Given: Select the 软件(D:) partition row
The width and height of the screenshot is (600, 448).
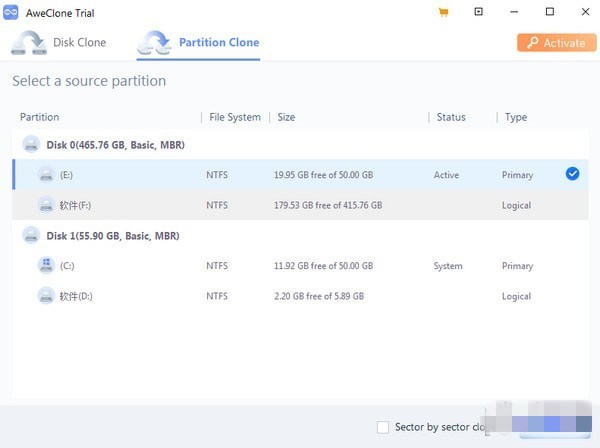Looking at the screenshot, I should (x=300, y=296).
